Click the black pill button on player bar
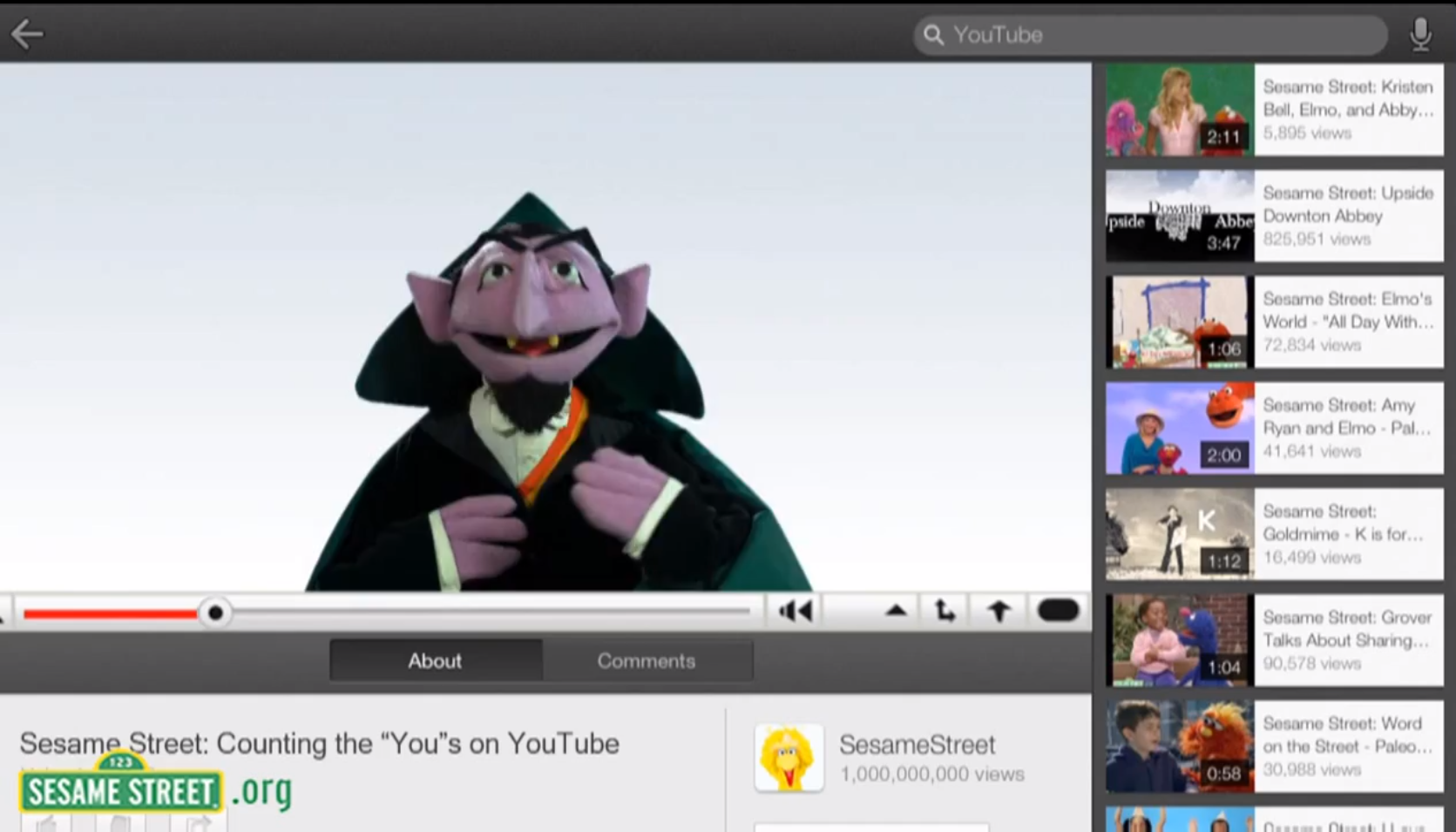The height and width of the screenshot is (832, 1456). pyautogui.click(x=1058, y=611)
